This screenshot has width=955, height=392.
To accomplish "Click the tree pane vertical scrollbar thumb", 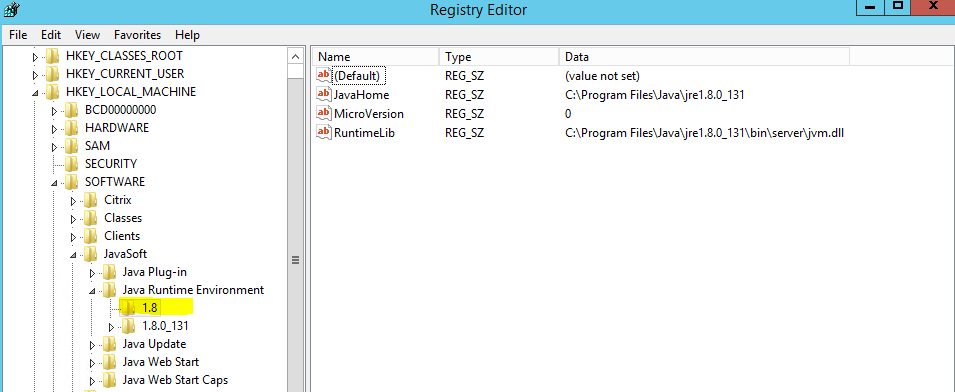I will coord(295,260).
